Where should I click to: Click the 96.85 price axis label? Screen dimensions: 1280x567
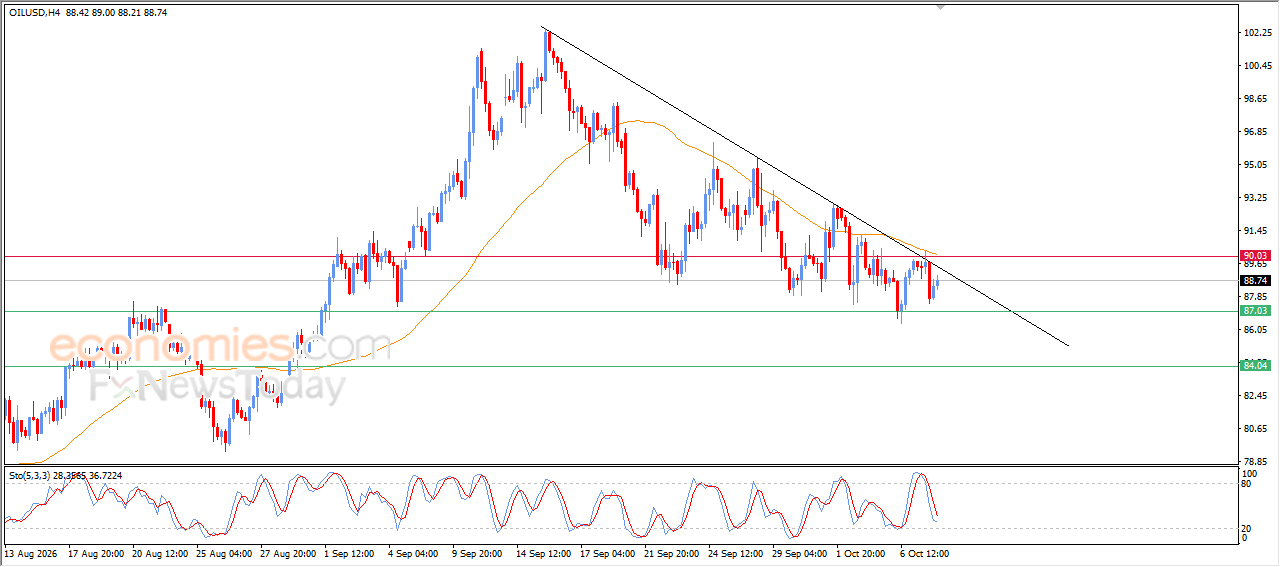click(1257, 132)
